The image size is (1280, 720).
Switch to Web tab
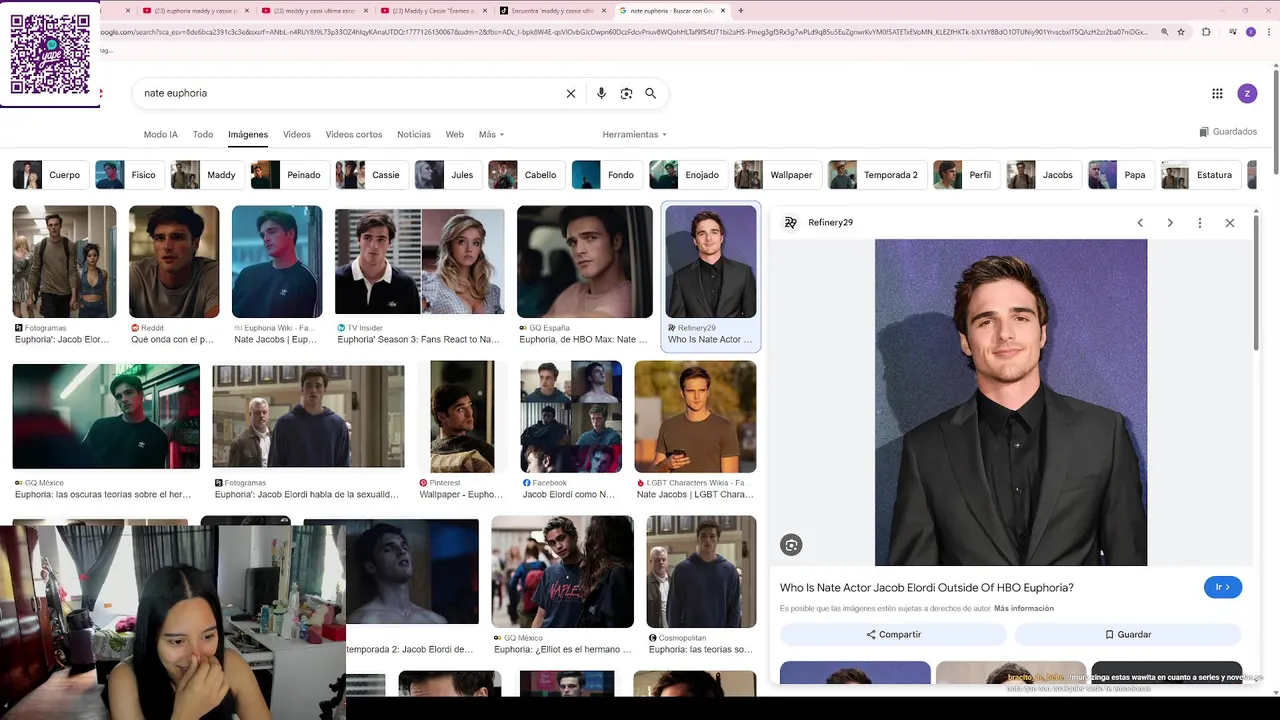pos(455,134)
